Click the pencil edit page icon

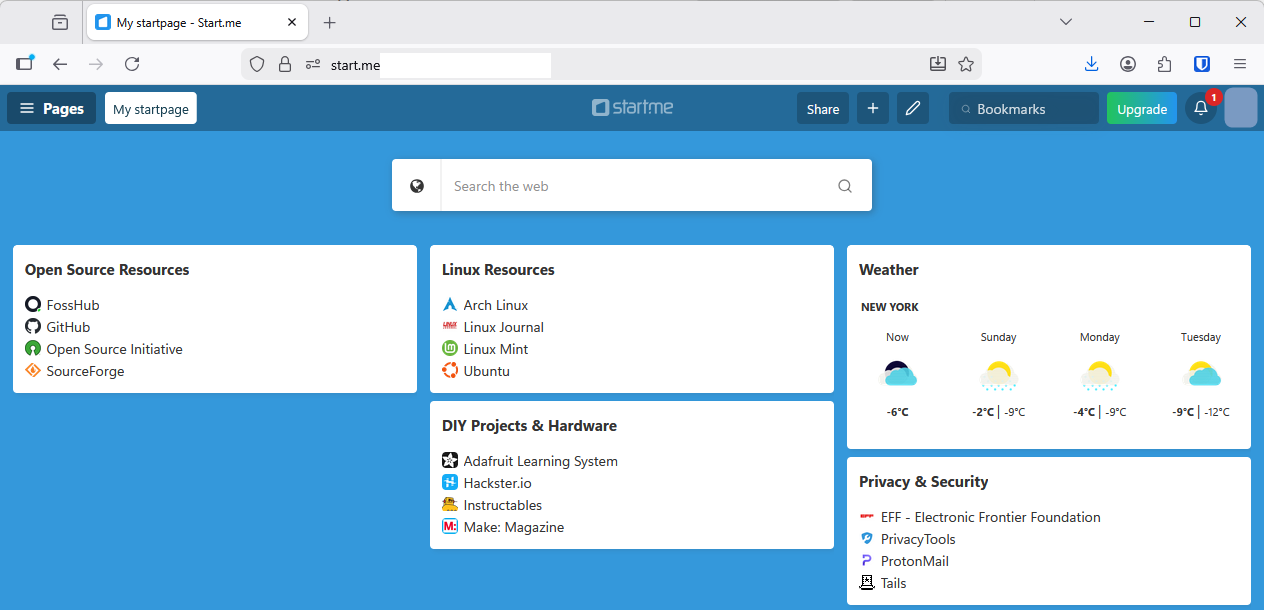click(x=913, y=109)
